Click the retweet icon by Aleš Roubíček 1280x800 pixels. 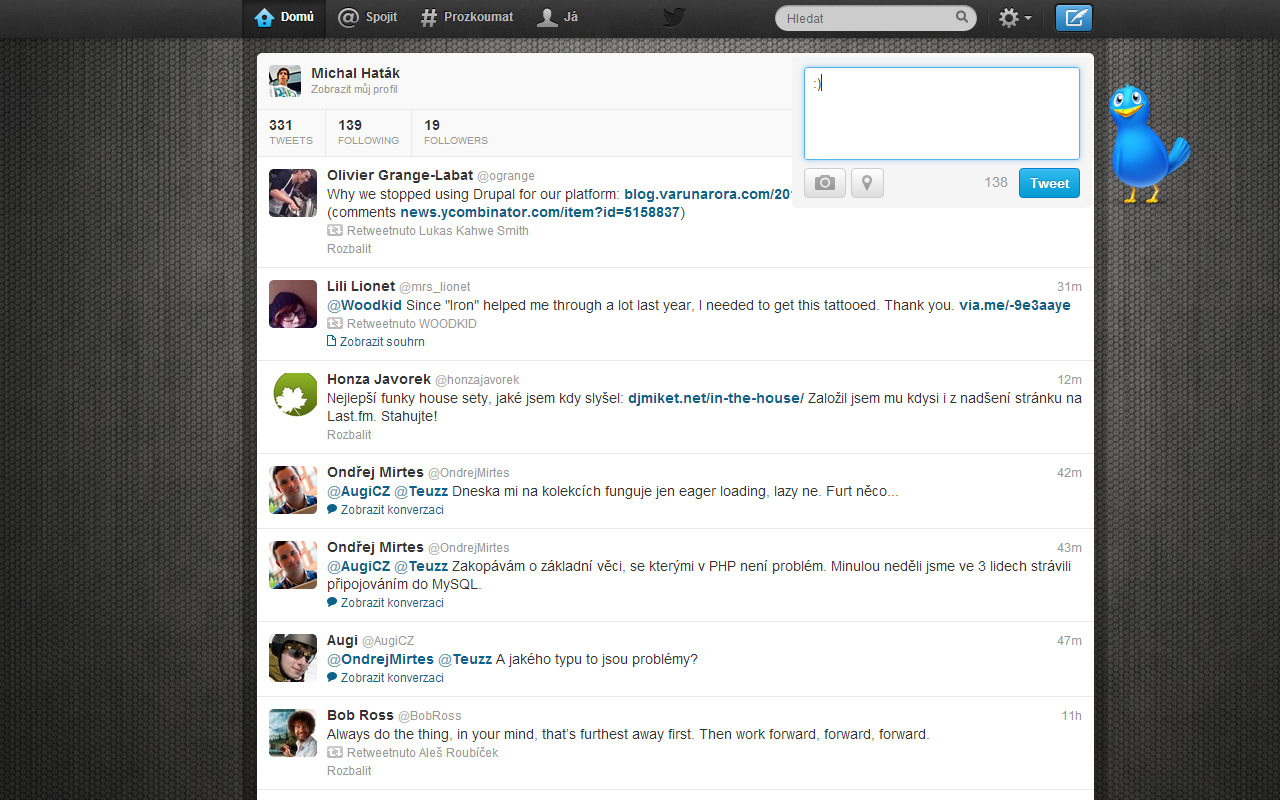click(335, 753)
